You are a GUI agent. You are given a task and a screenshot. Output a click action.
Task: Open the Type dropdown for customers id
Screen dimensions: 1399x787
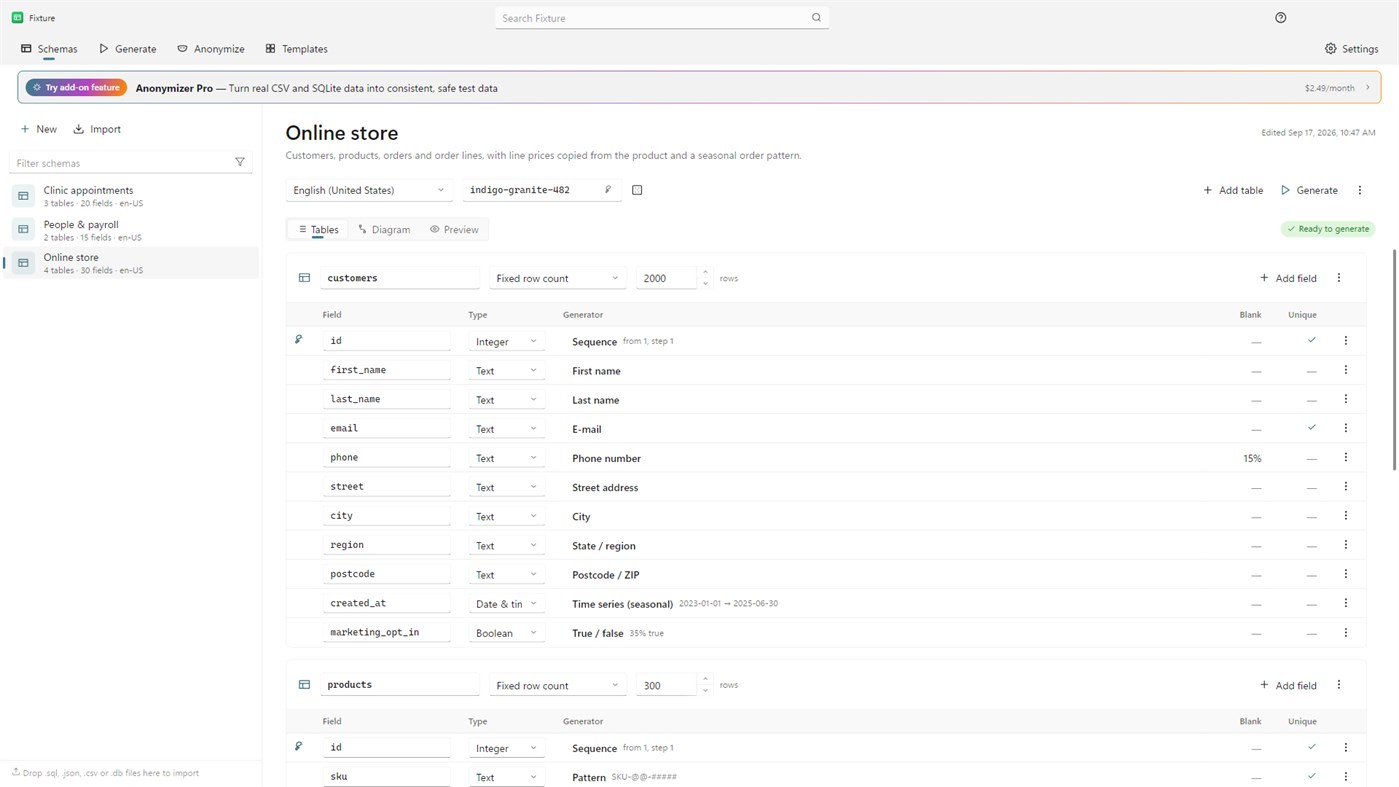tap(506, 341)
